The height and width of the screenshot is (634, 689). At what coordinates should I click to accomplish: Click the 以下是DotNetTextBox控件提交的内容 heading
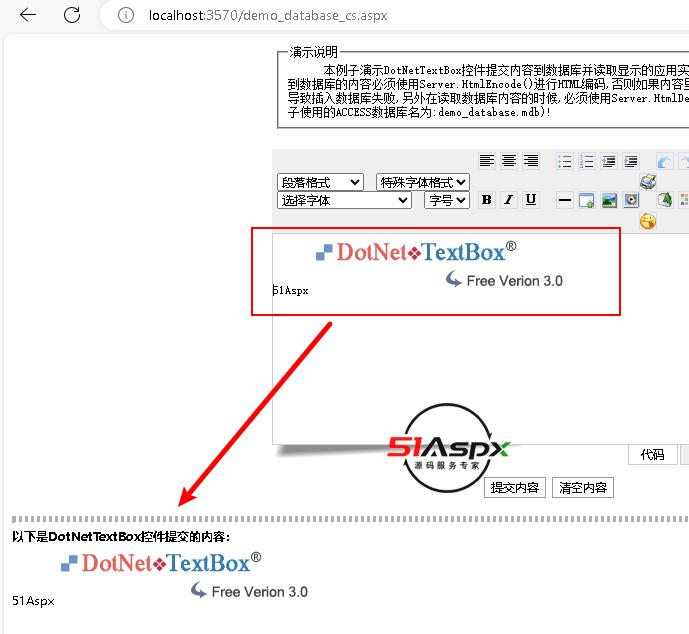point(121,536)
